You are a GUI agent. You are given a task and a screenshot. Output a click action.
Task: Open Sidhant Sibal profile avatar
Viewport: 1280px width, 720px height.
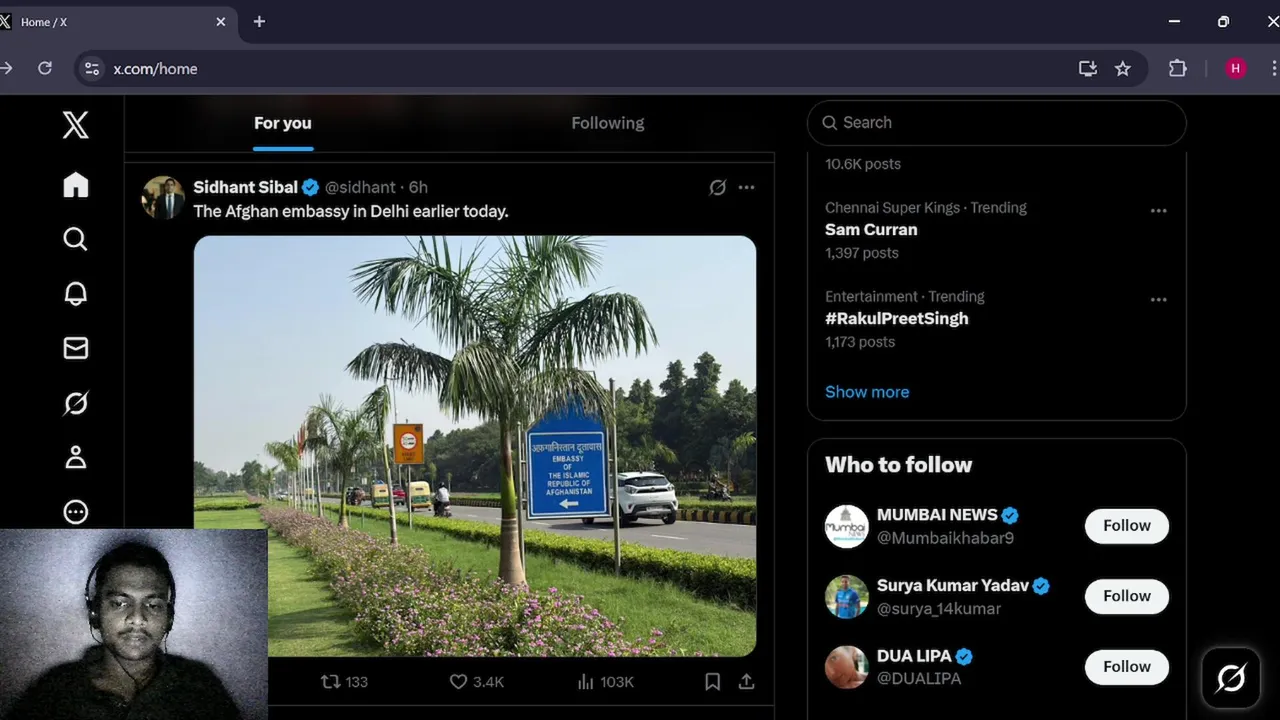[x=163, y=197]
